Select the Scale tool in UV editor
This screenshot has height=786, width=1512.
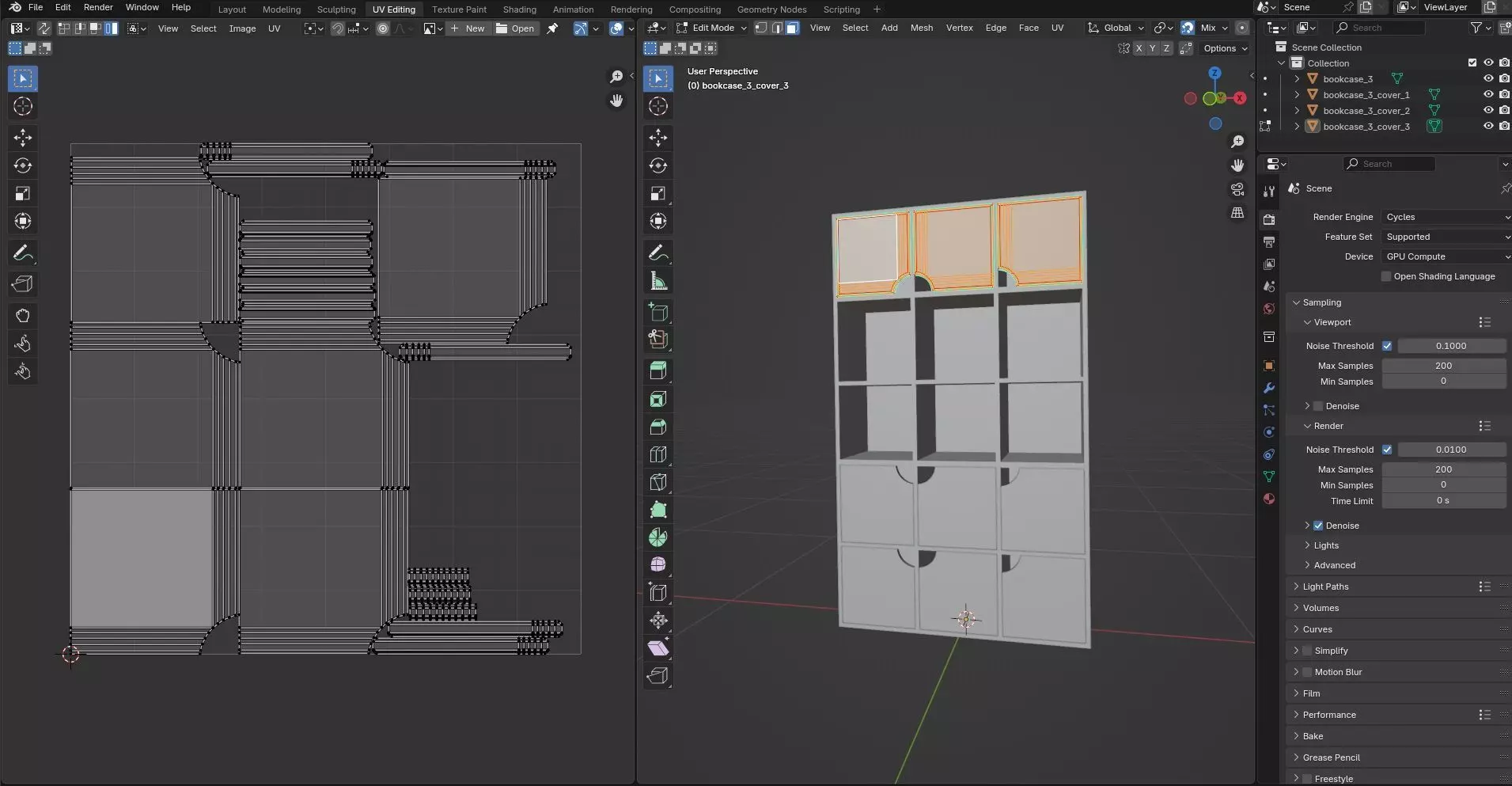pyautogui.click(x=23, y=193)
